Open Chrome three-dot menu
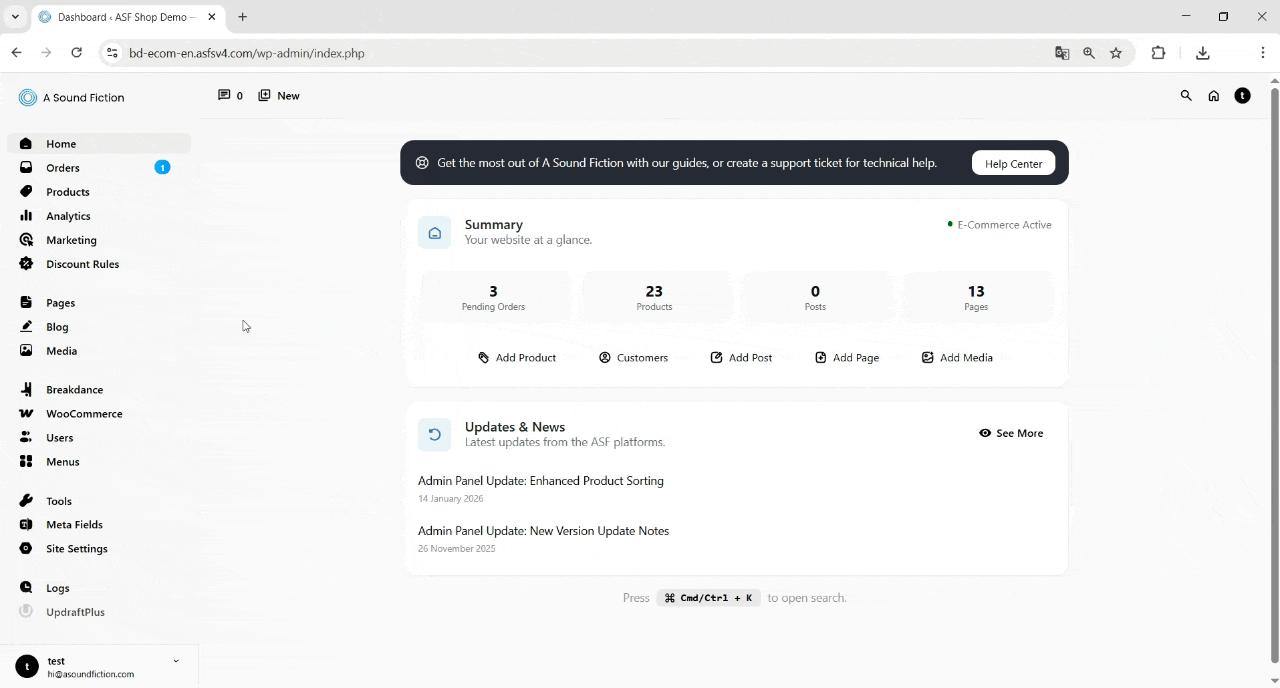This screenshot has width=1280, height=688. coord(1263,53)
